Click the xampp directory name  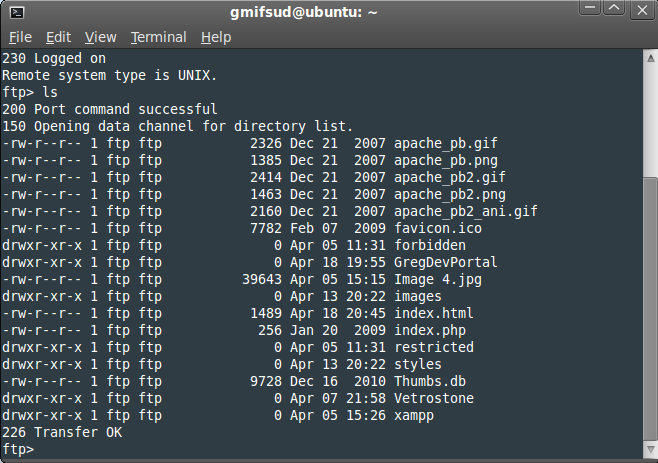(414, 416)
